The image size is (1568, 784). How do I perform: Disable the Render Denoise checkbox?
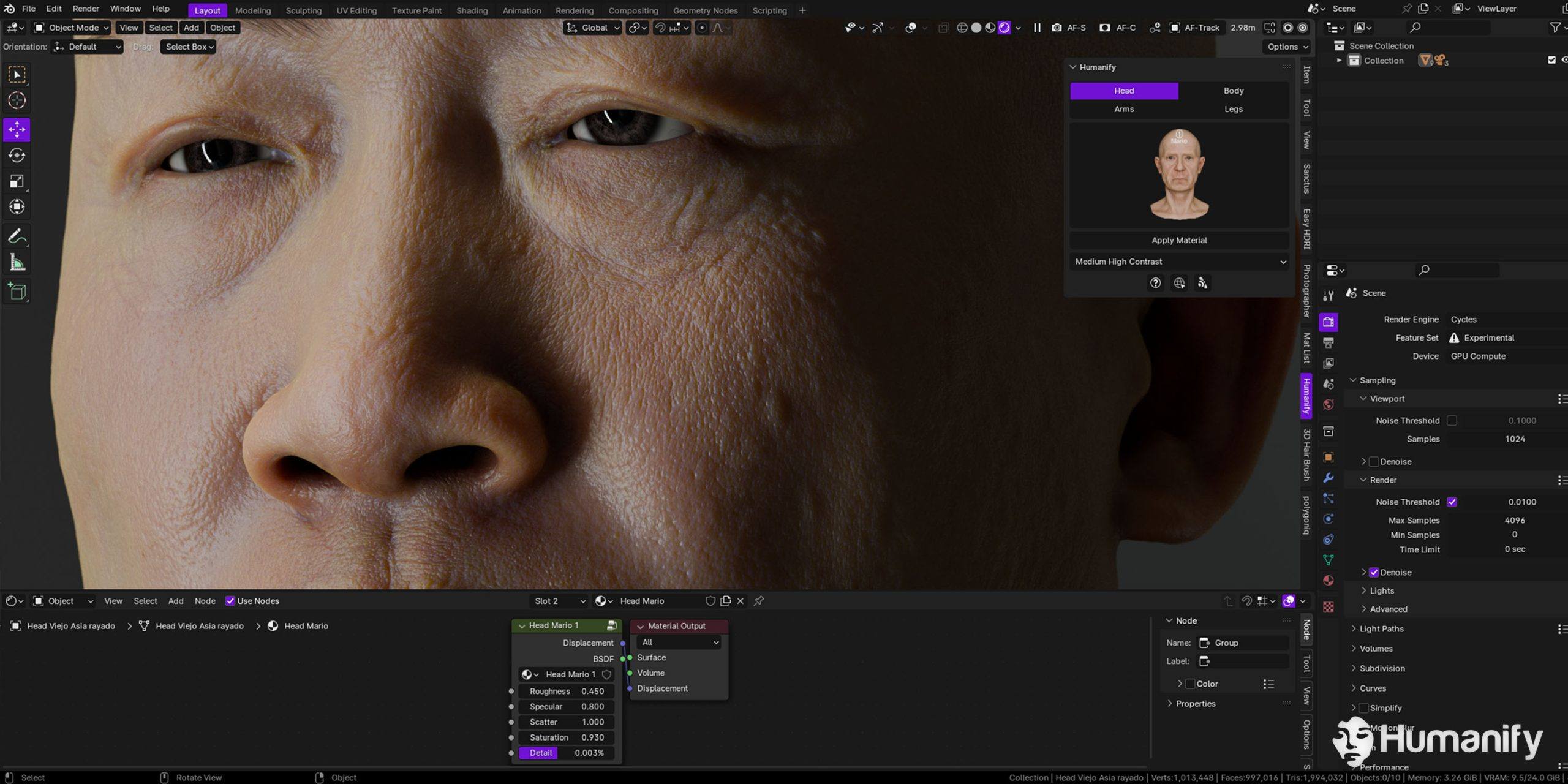tap(1374, 572)
